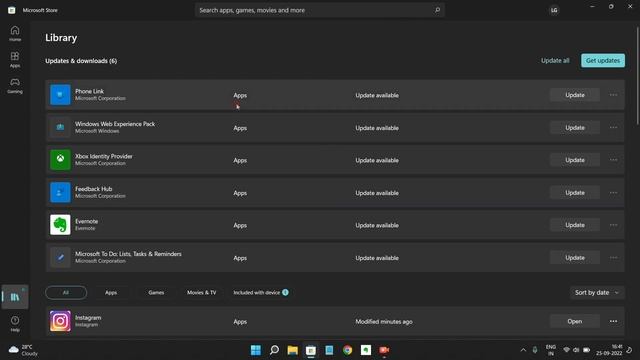Show hidden system tray icons
The height and width of the screenshot is (360, 640).
[x=523, y=350]
